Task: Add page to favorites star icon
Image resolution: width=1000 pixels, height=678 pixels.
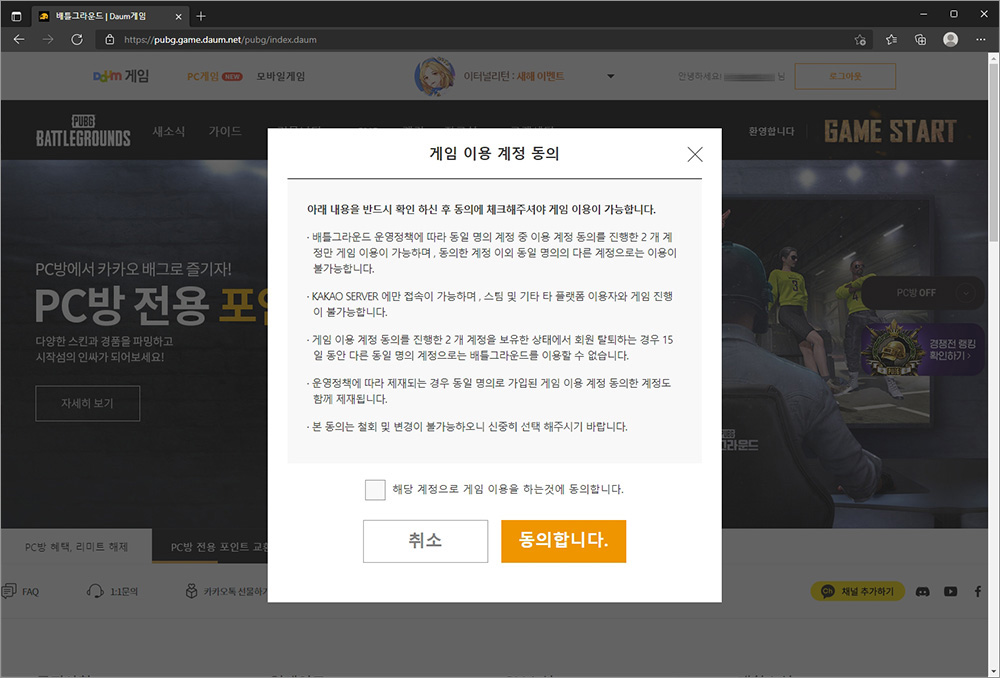Action: pyautogui.click(x=860, y=40)
